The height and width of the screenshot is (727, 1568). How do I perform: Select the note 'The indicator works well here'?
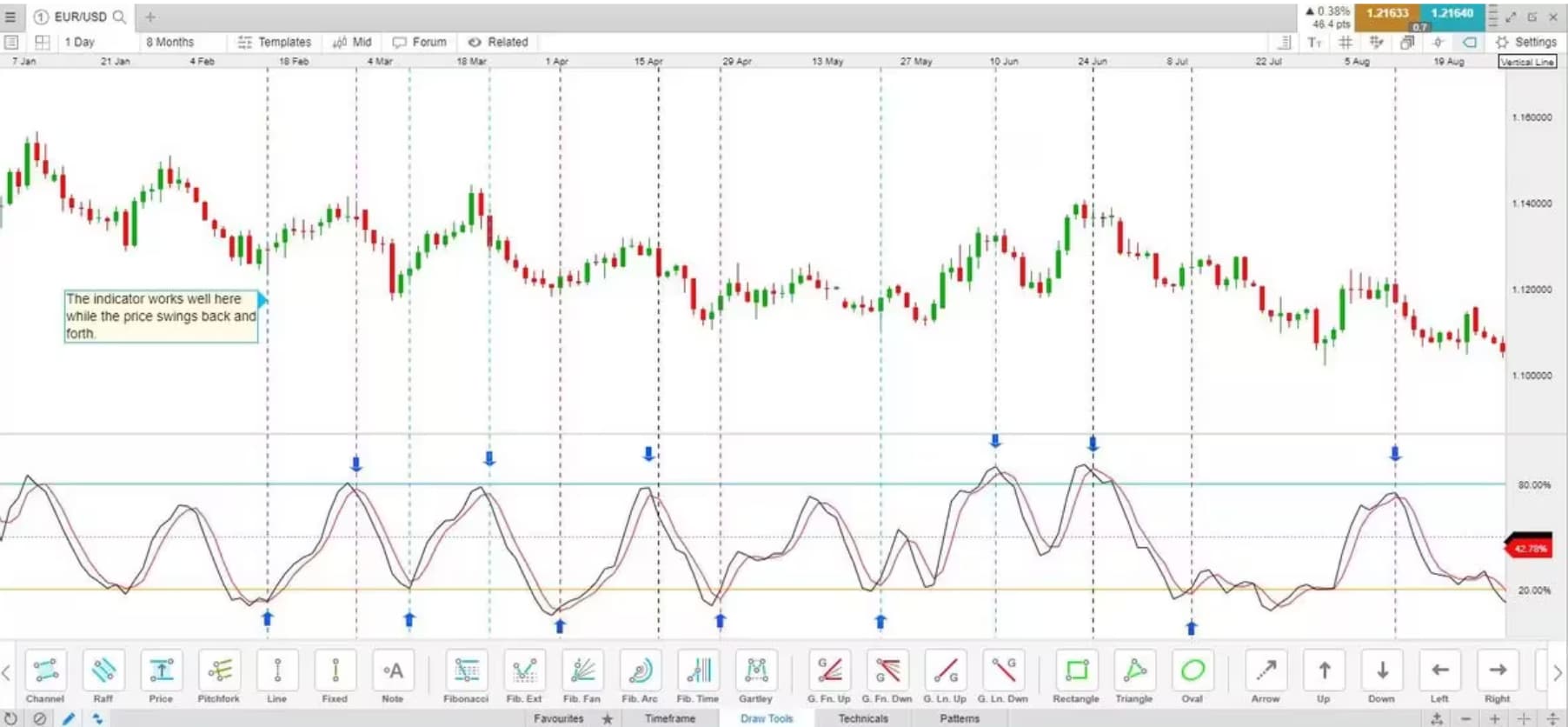[162, 316]
